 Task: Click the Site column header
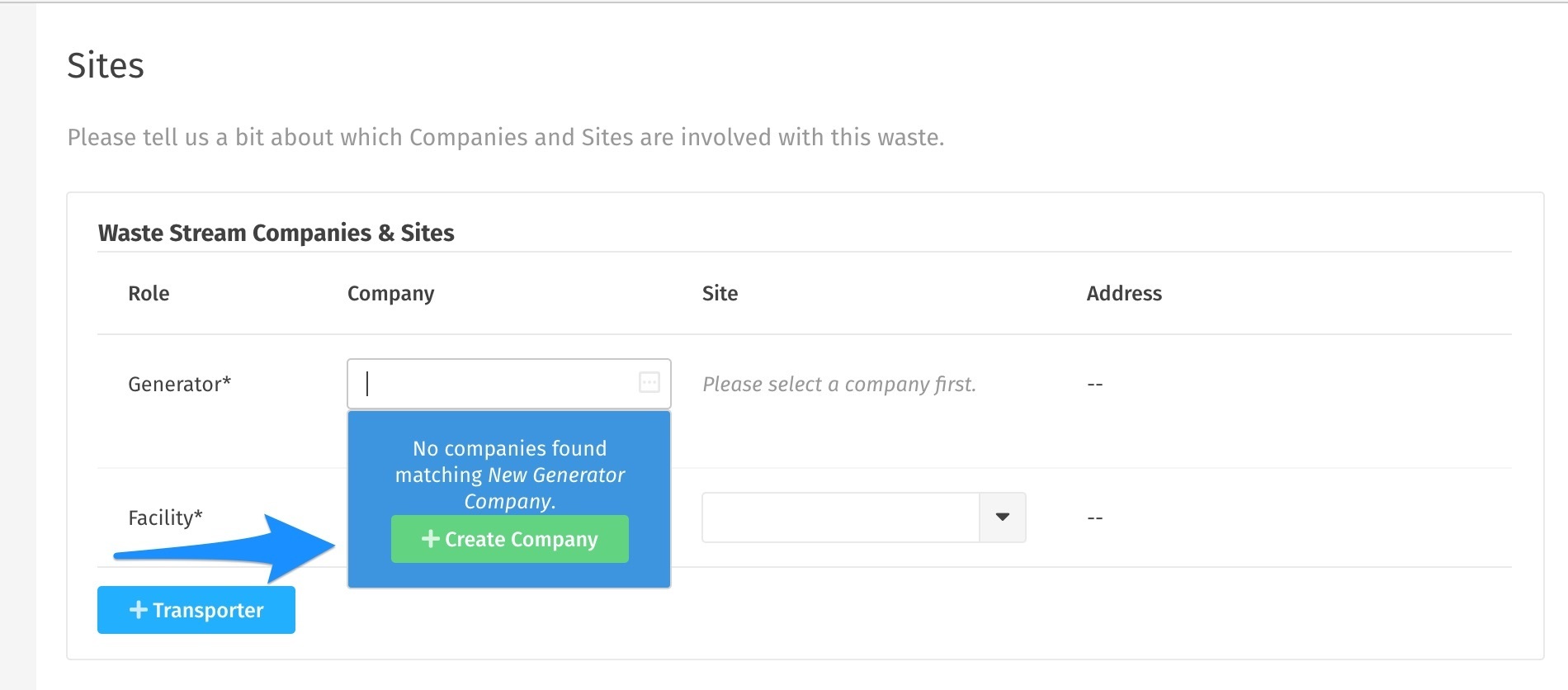pyautogui.click(x=720, y=293)
